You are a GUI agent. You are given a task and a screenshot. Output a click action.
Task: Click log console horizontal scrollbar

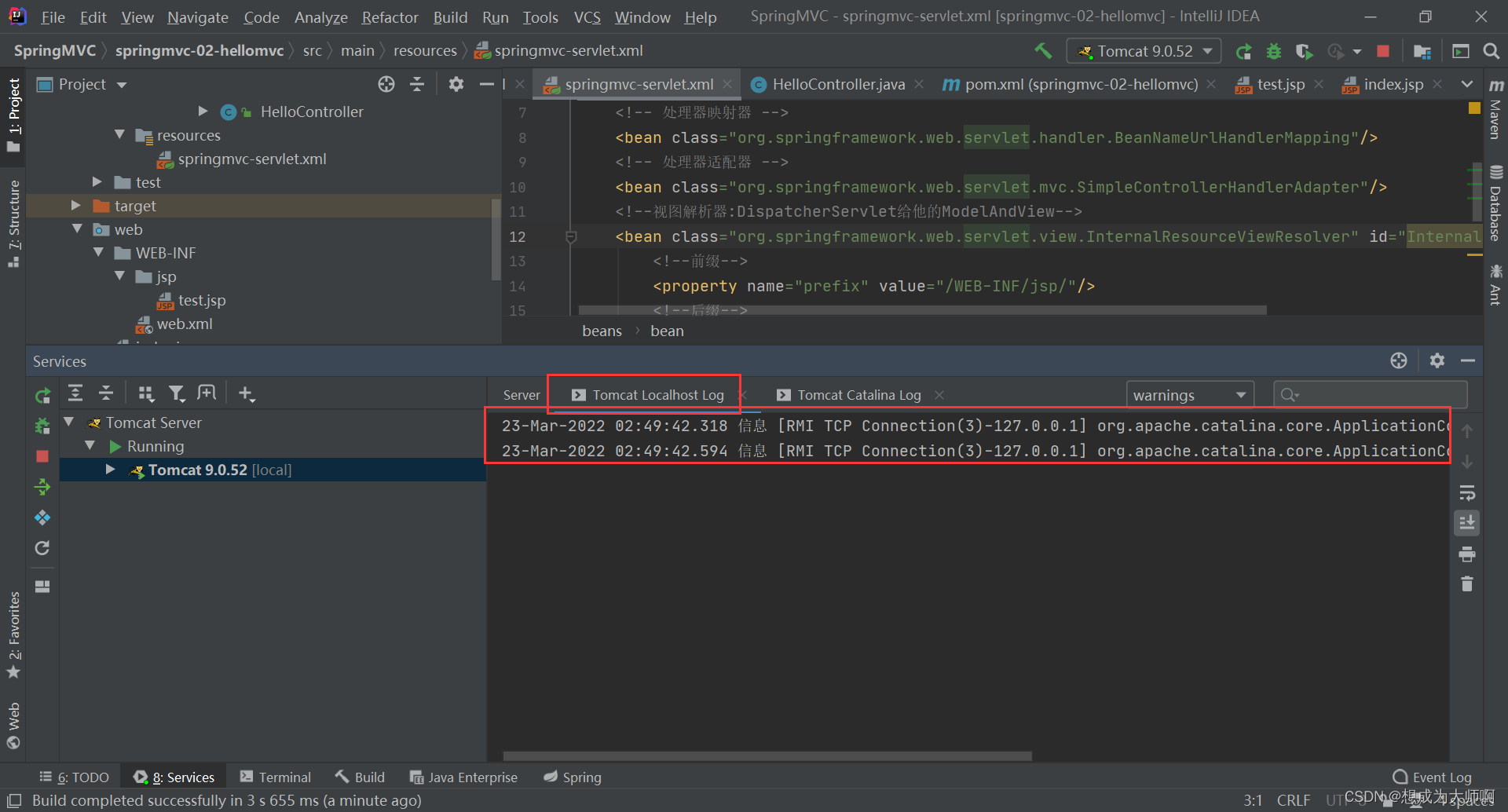tap(767, 756)
